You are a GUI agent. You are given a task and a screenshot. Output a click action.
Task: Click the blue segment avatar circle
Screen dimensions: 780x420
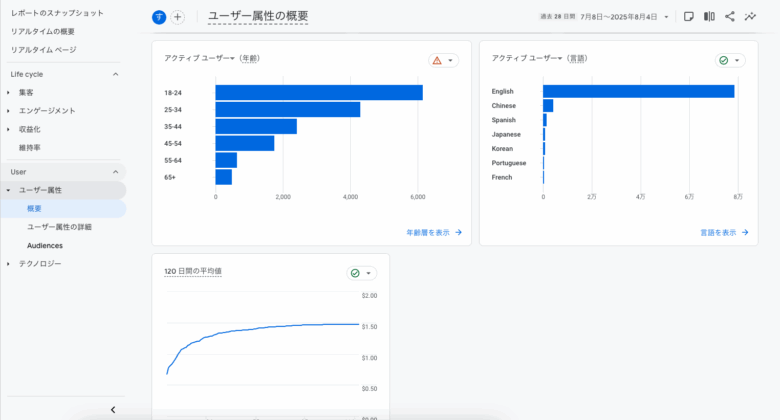tap(159, 17)
